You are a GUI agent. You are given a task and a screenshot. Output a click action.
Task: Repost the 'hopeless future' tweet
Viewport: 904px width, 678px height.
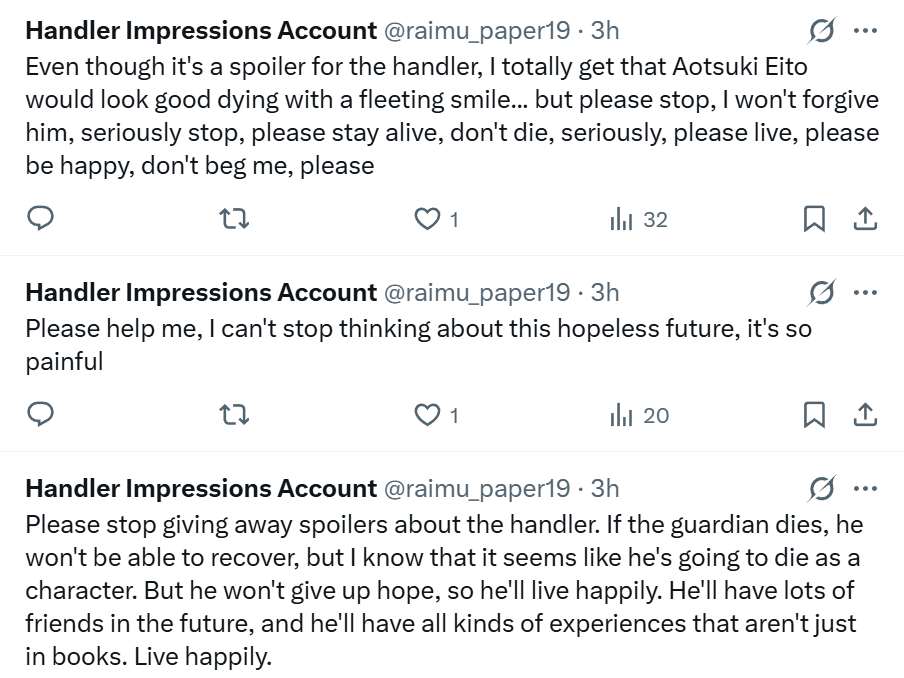coord(233,415)
